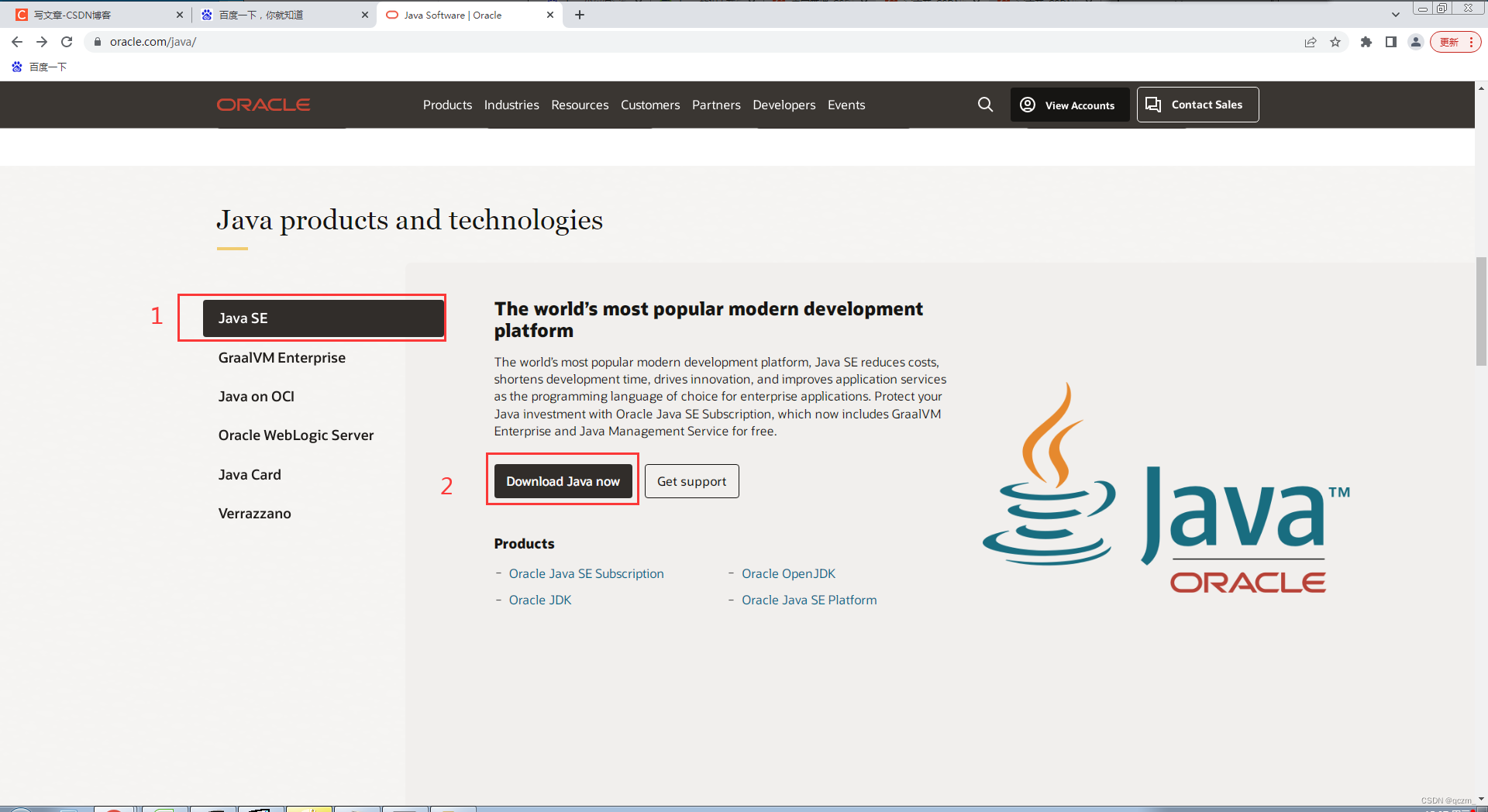
Task: Select Oracle WebLogic Server in the list
Action: pyautogui.click(x=296, y=435)
